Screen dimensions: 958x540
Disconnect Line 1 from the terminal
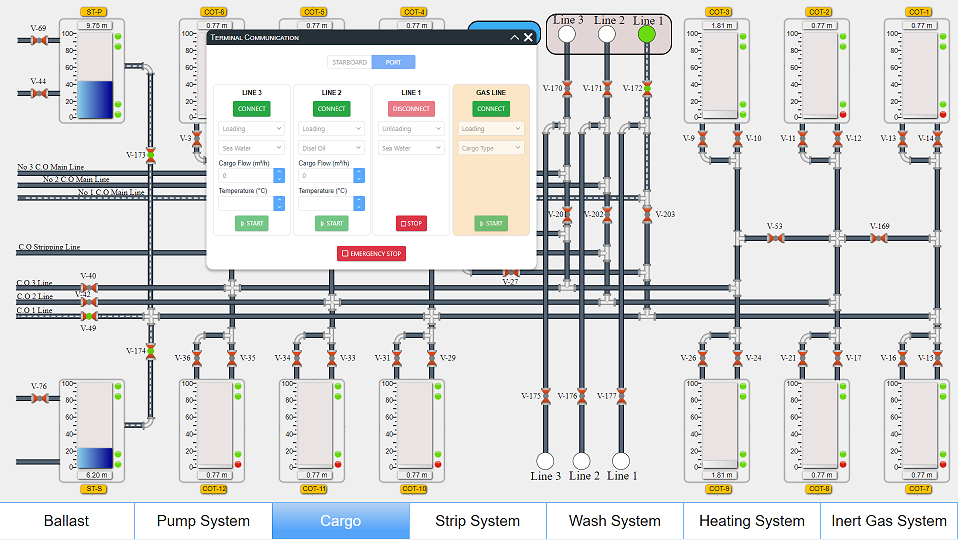tap(411, 109)
